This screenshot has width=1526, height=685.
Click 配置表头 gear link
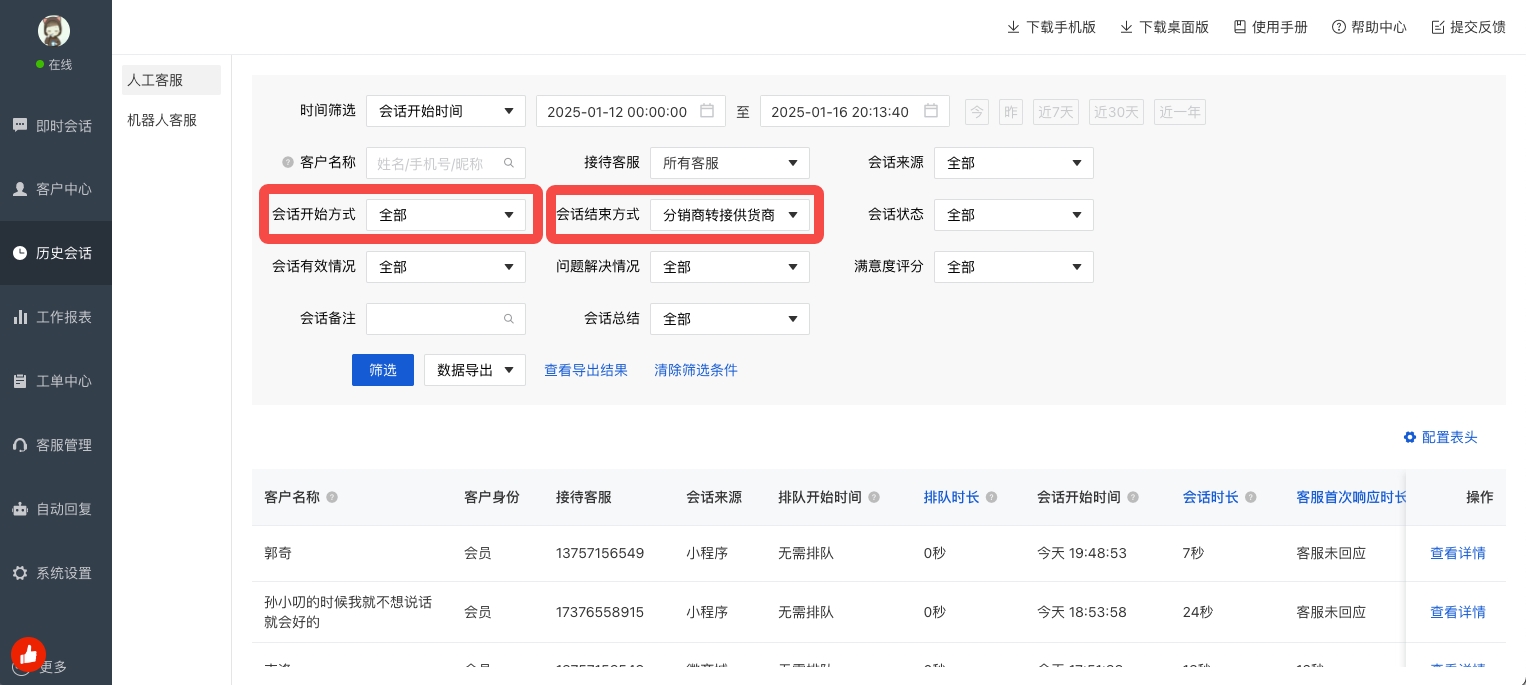click(x=1441, y=438)
